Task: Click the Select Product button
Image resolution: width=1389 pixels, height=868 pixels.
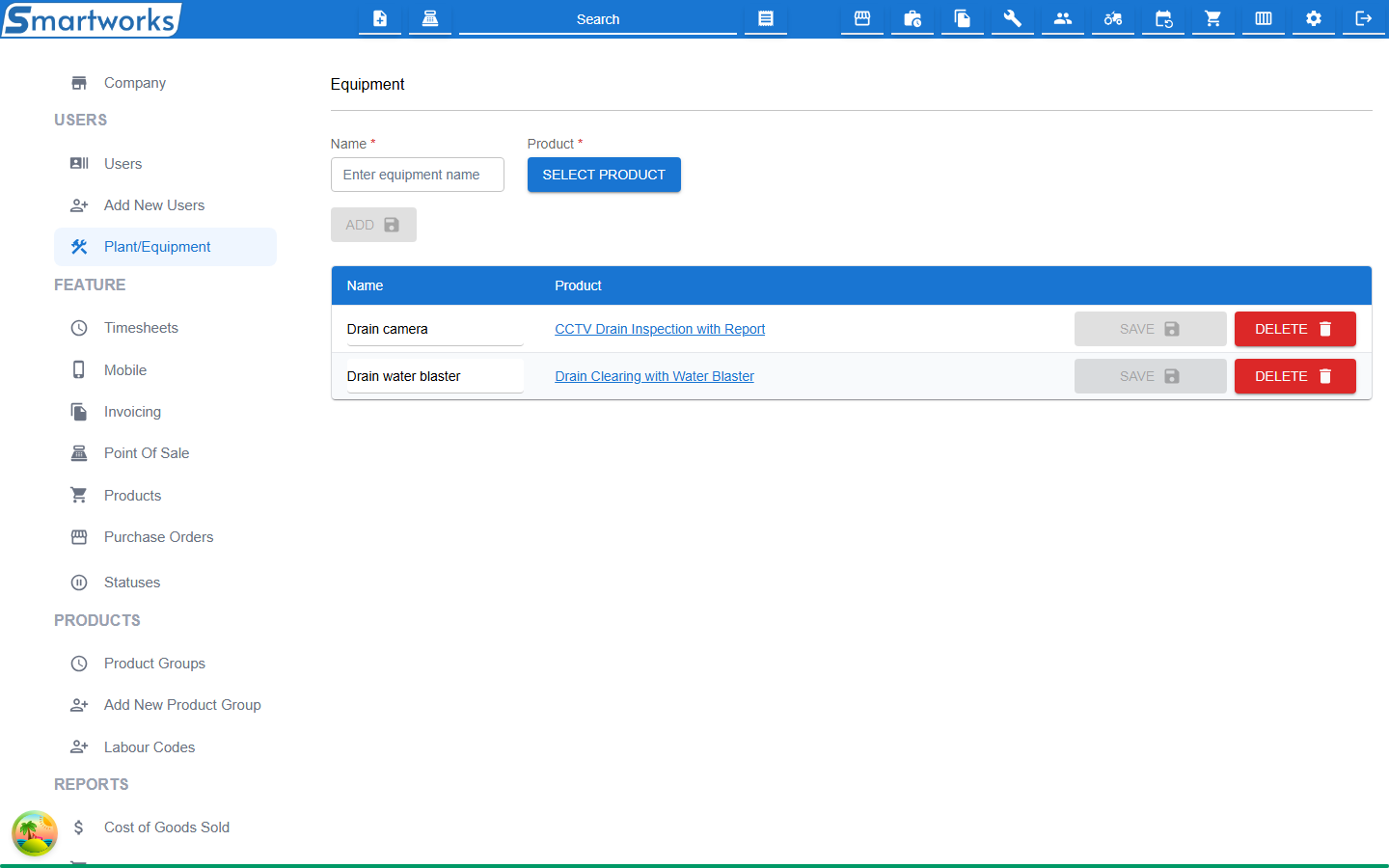Action: click(x=604, y=175)
